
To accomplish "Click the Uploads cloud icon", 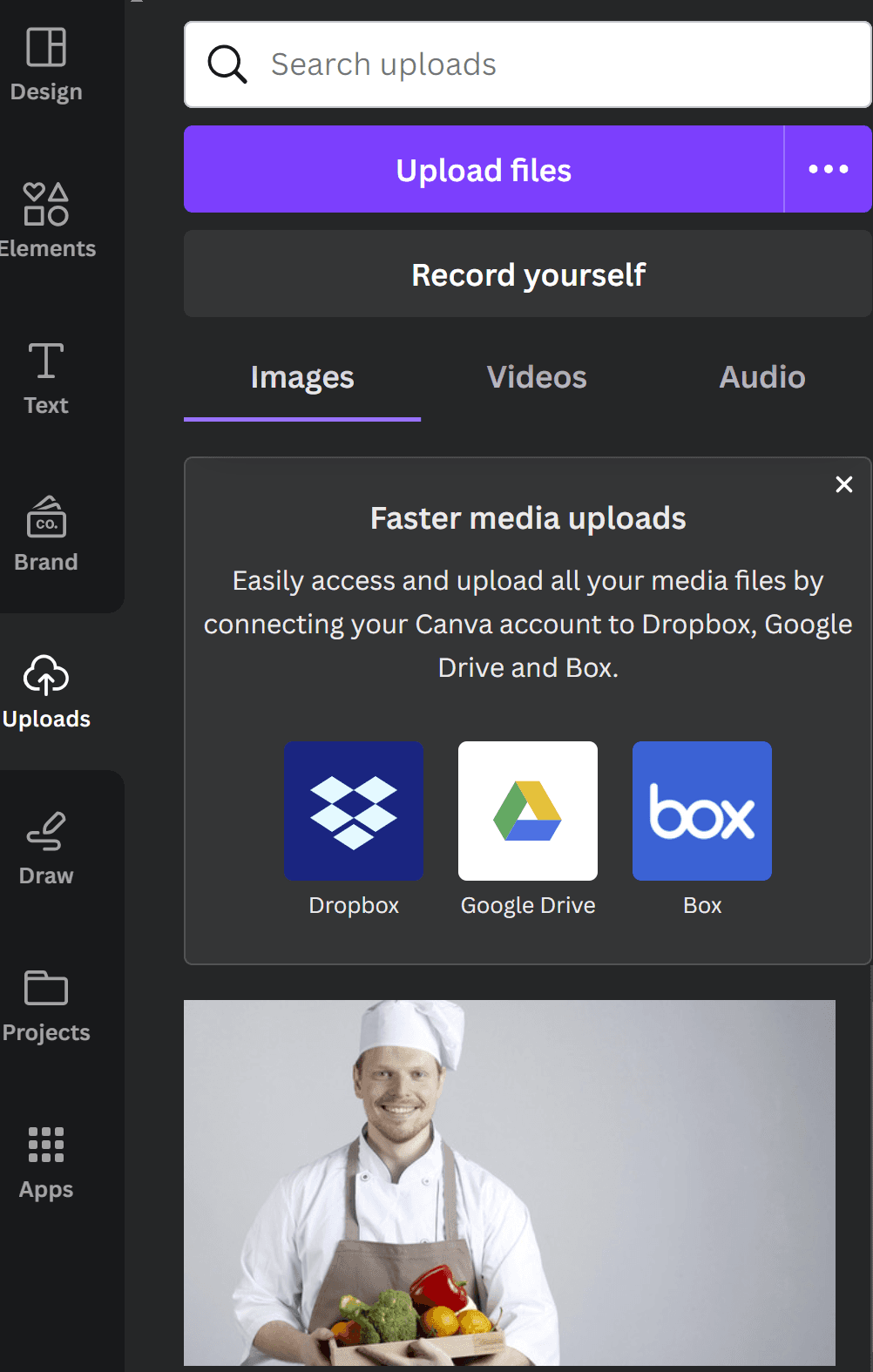I will [46, 675].
